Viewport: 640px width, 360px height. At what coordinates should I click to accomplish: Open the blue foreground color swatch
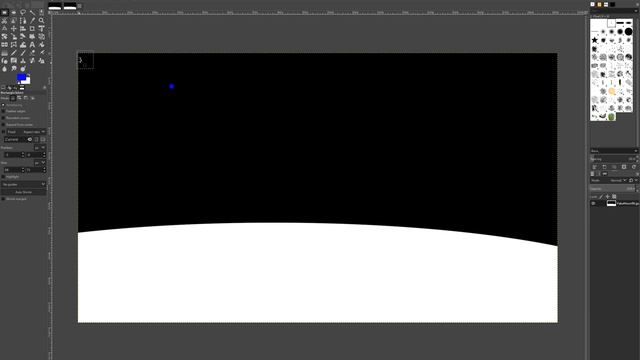coord(21,76)
